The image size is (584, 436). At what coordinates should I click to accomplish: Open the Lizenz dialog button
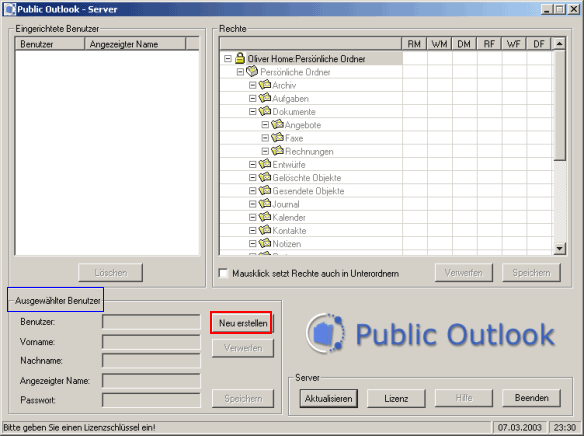point(396,398)
